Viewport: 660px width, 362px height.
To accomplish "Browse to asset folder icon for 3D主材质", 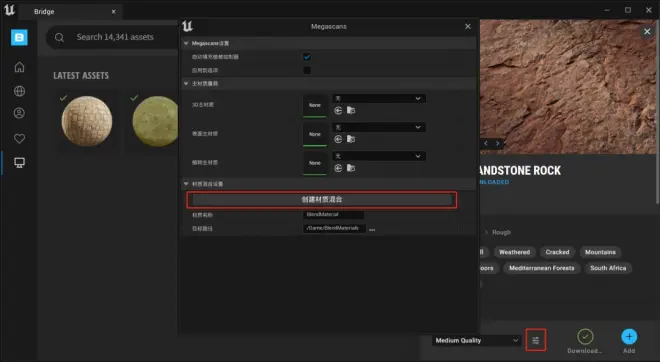I will (351, 110).
